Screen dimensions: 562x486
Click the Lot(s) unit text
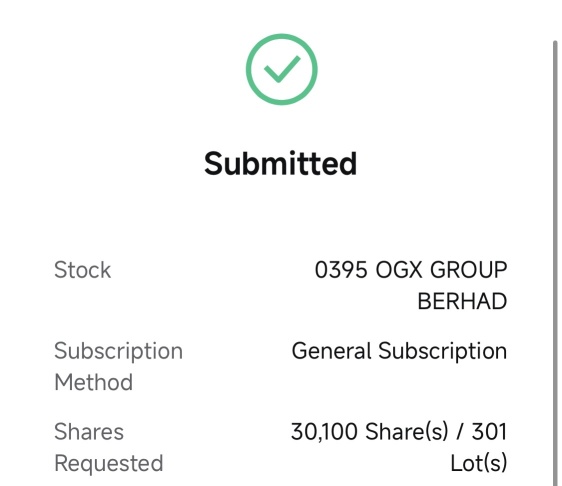click(479, 463)
